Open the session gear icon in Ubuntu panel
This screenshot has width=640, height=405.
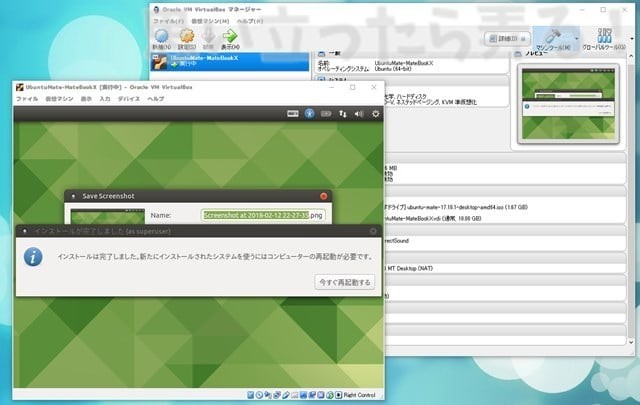tap(376, 114)
